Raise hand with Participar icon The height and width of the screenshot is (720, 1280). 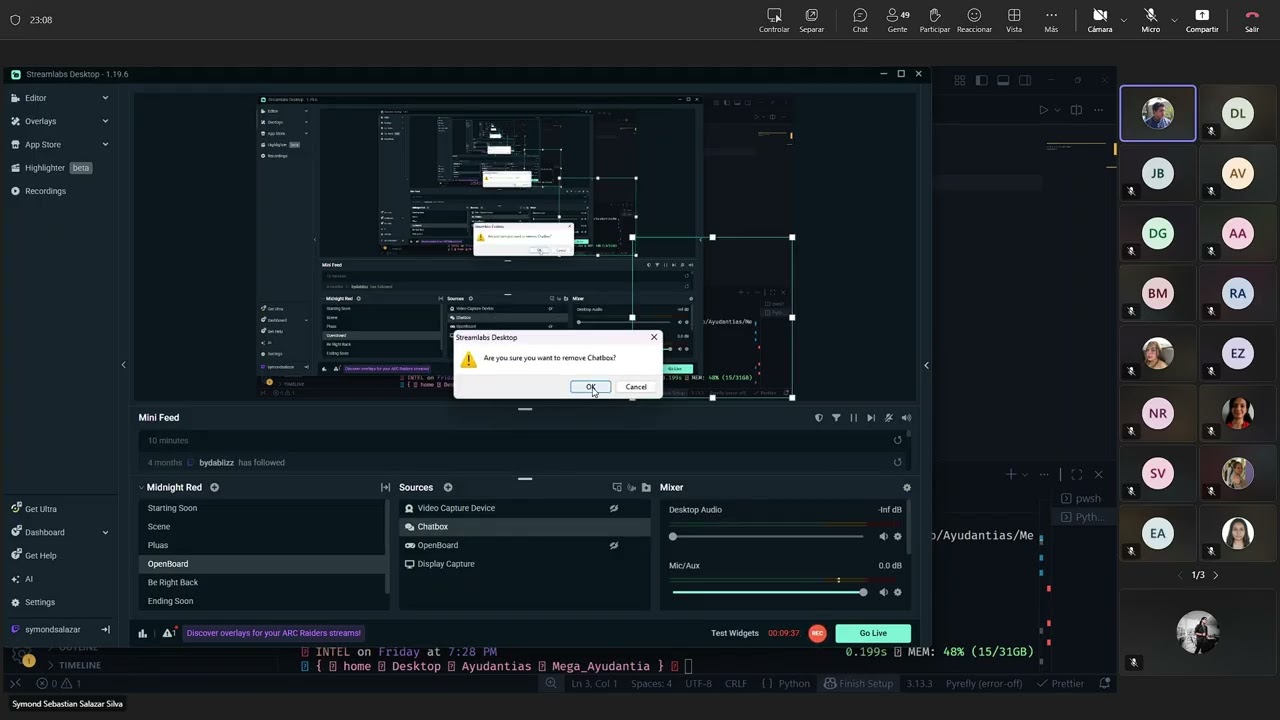935,20
